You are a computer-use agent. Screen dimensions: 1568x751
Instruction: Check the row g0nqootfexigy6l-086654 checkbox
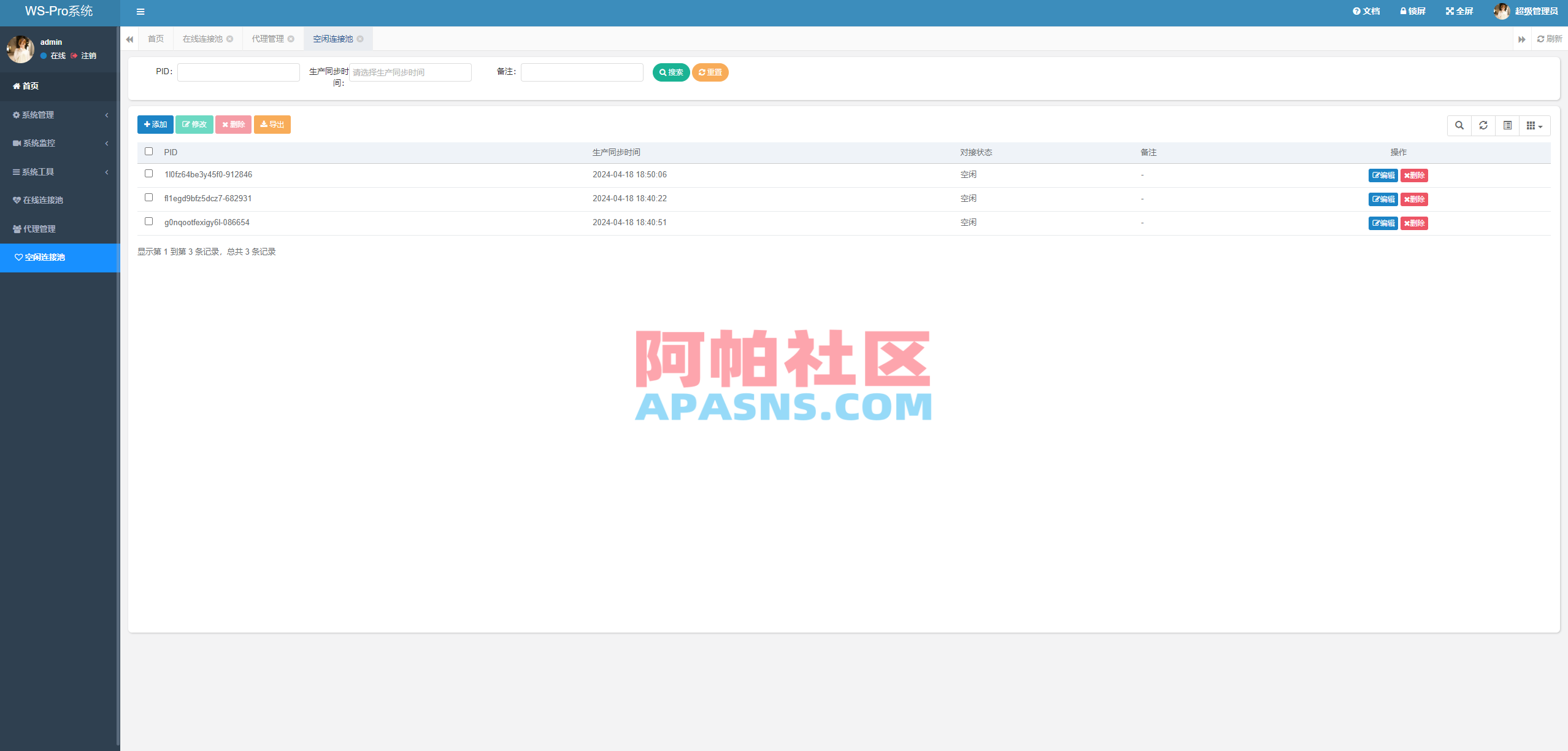tap(148, 221)
